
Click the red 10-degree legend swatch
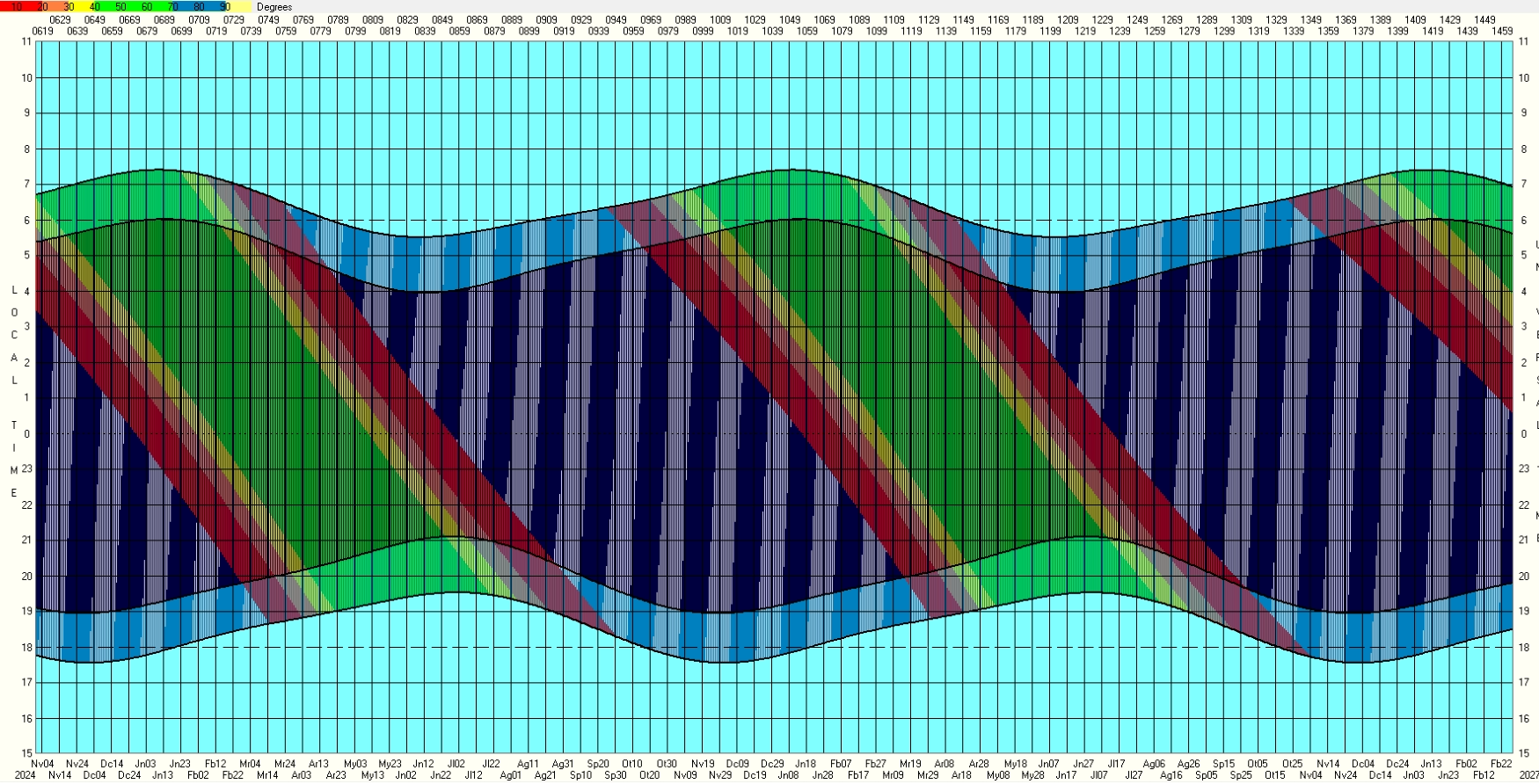[x=16, y=6]
